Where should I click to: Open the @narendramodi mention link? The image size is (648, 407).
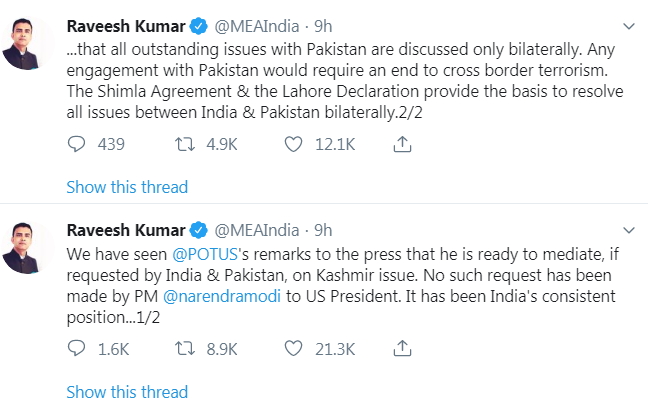coord(222,296)
